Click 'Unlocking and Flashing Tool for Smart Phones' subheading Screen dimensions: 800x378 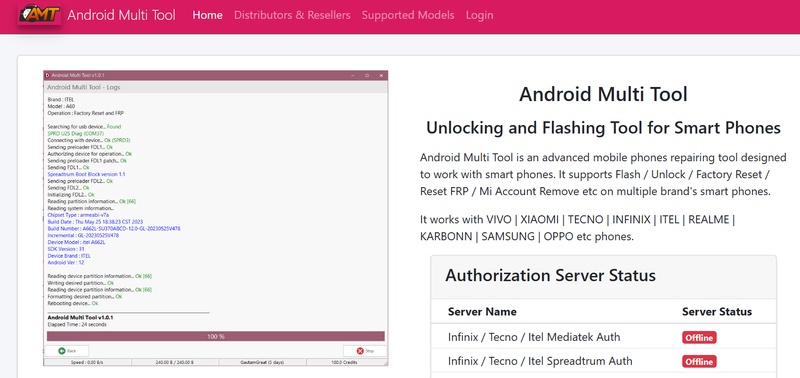tap(603, 128)
